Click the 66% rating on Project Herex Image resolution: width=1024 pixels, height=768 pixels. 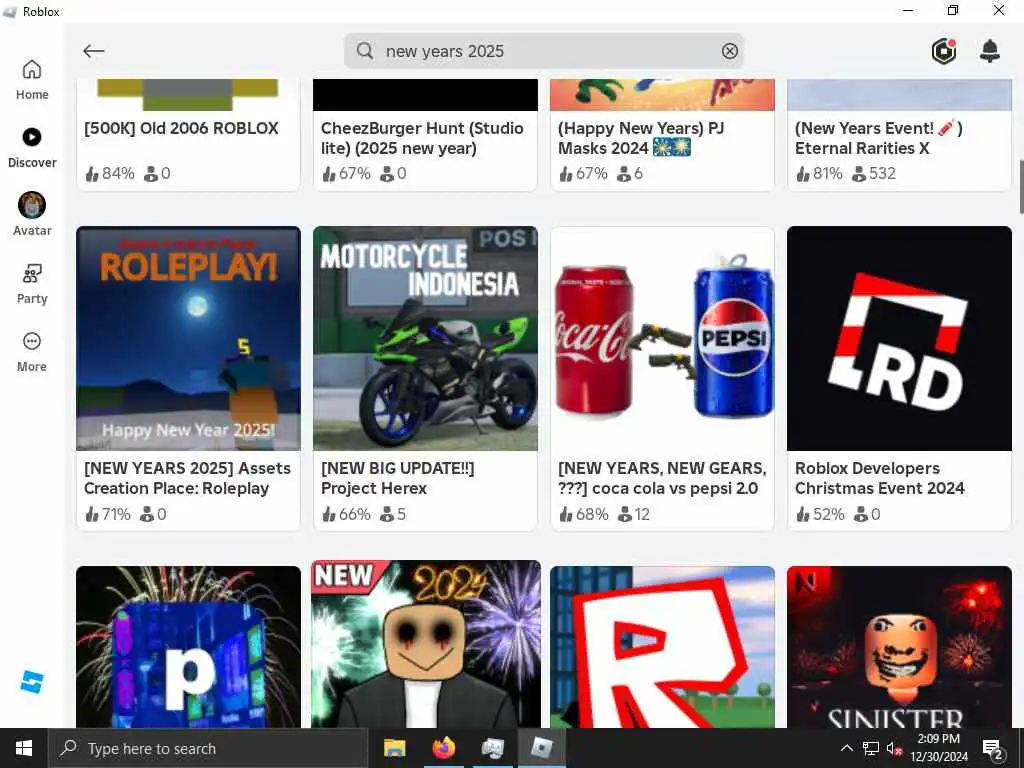346,515
